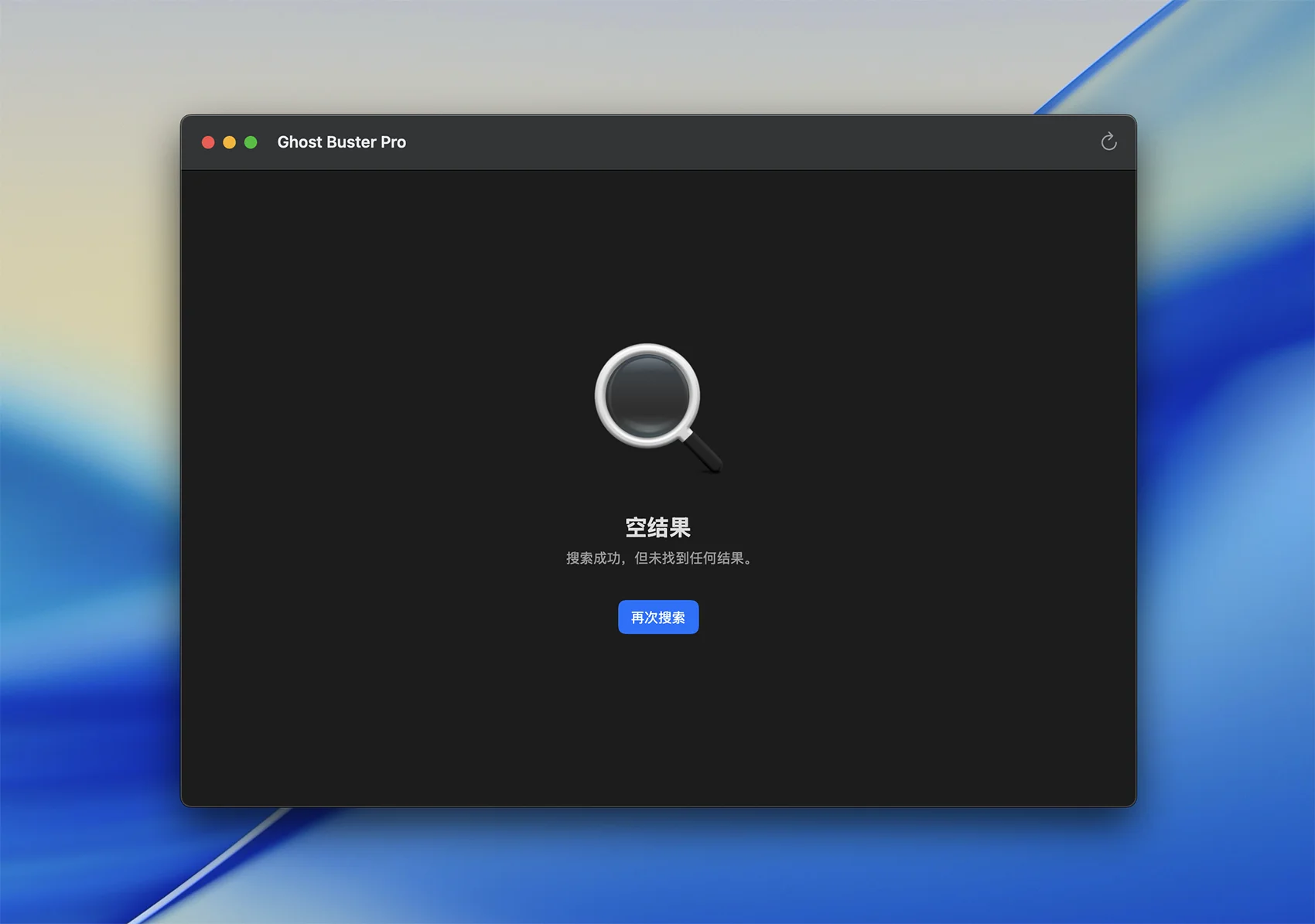Click the 空 character in the heading

(636, 527)
